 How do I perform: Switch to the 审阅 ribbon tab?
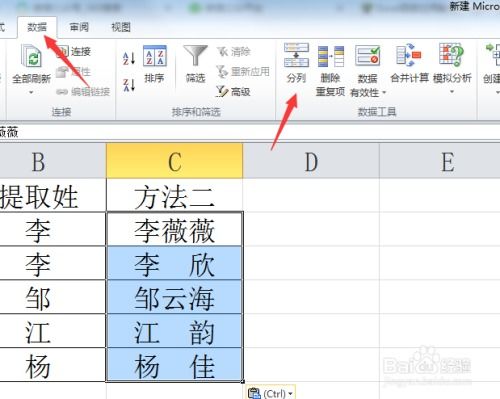[79, 27]
